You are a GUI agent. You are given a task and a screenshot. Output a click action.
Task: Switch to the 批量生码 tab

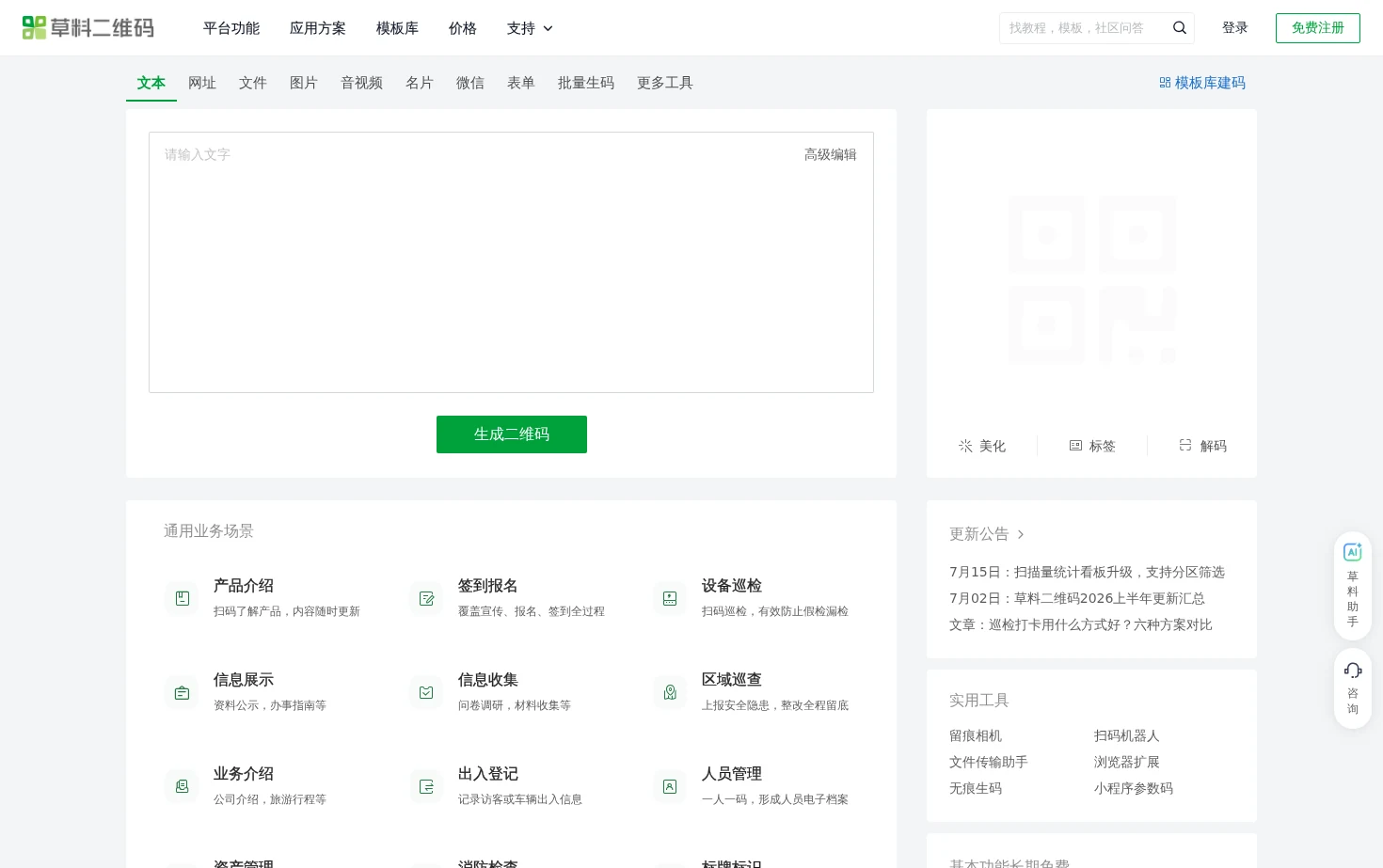tap(586, 83)
